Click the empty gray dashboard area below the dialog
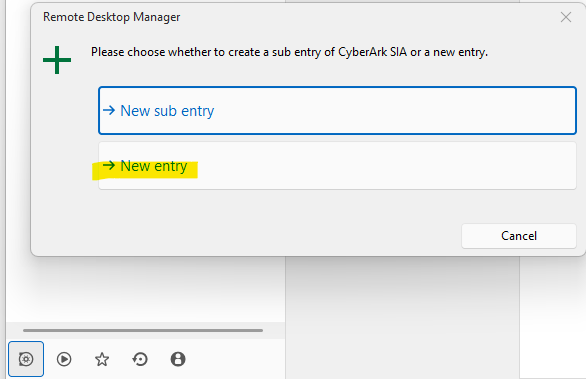586x379 pixels. pyautogui.click(x=402, y=318)
